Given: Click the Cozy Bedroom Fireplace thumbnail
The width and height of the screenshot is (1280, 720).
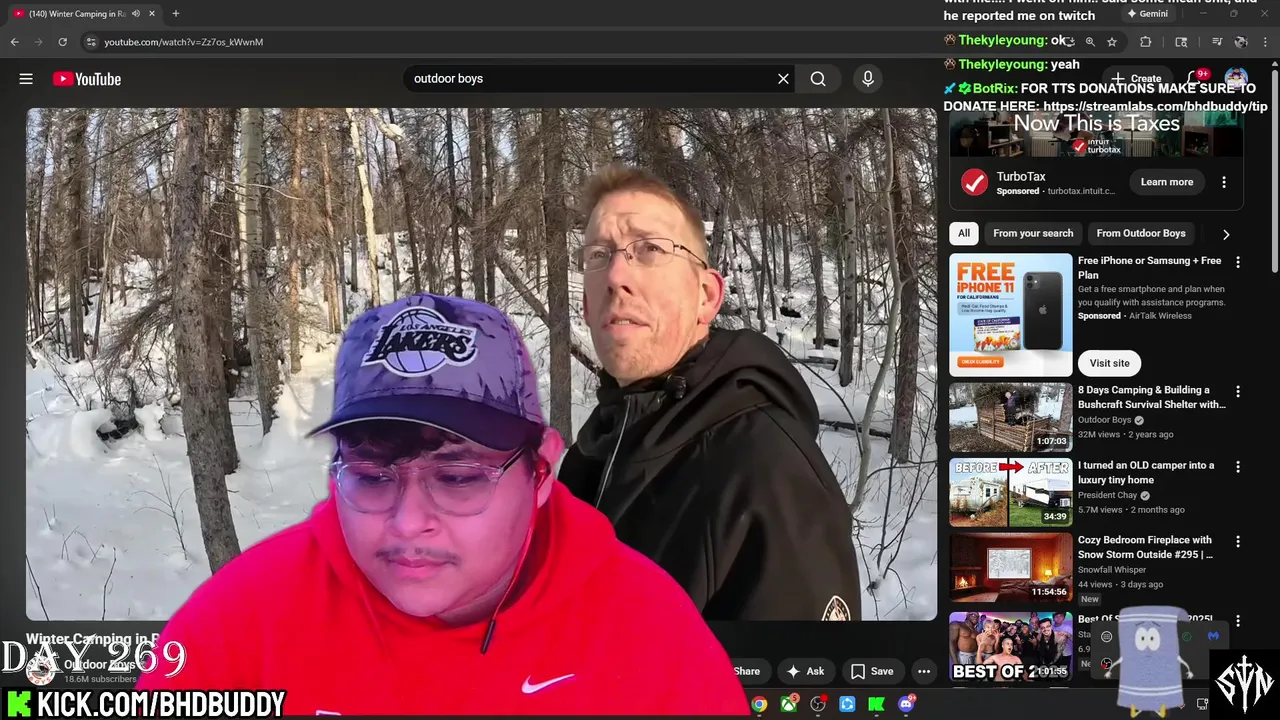Looking at the screenshot, I should (x=1010, y=567).
